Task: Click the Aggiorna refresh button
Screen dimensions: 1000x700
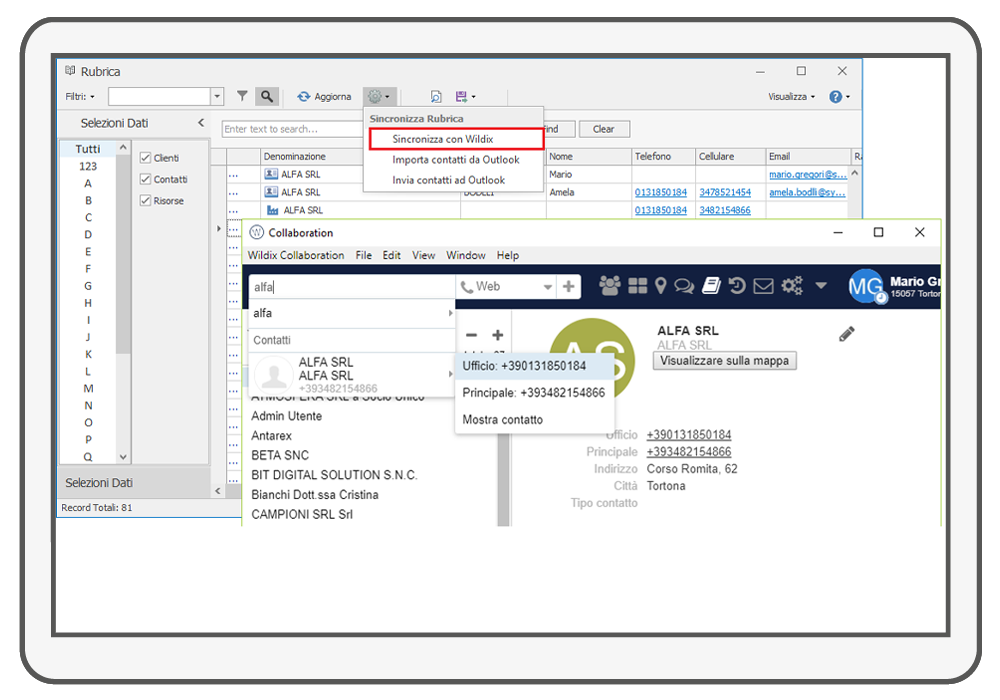Action: 324,97
